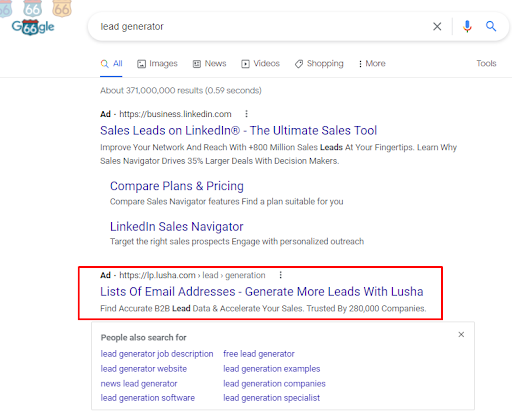This screenshot has height=415, width=512.
Task: Submit search with magnifying glass icon
Action: (x=491, y=26)
